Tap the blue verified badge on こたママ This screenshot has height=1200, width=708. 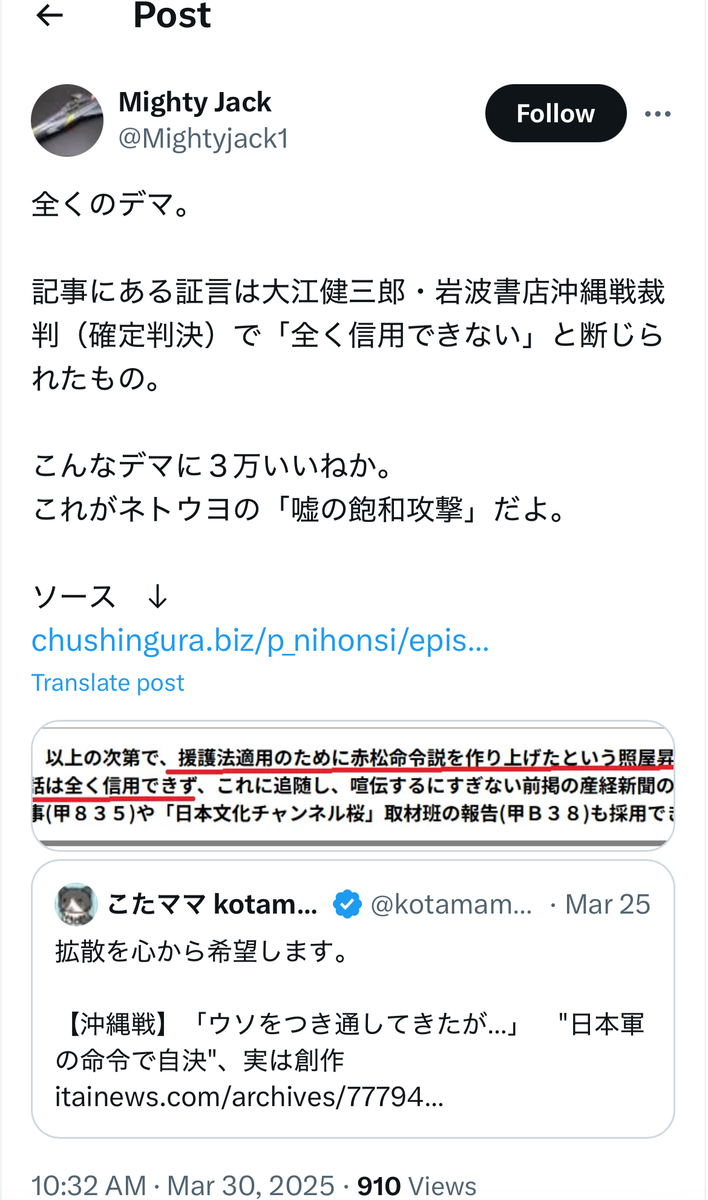(x=347, y=904)
